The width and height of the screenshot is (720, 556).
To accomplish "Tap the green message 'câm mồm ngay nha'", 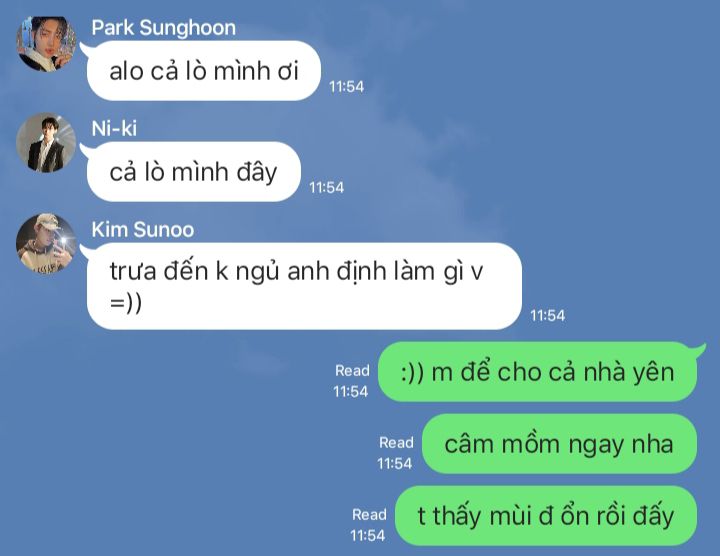I will 559,444.
